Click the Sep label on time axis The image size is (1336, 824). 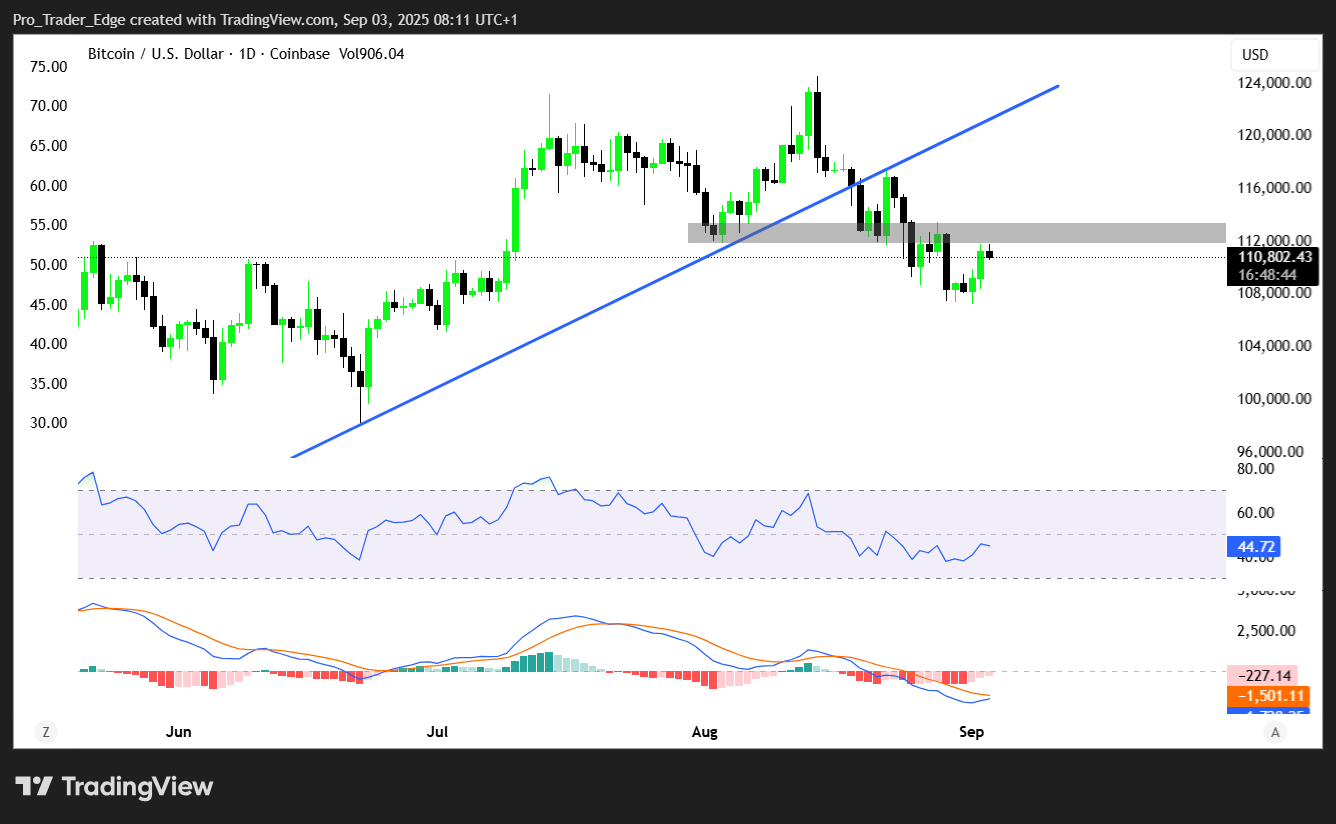[971, 732]
